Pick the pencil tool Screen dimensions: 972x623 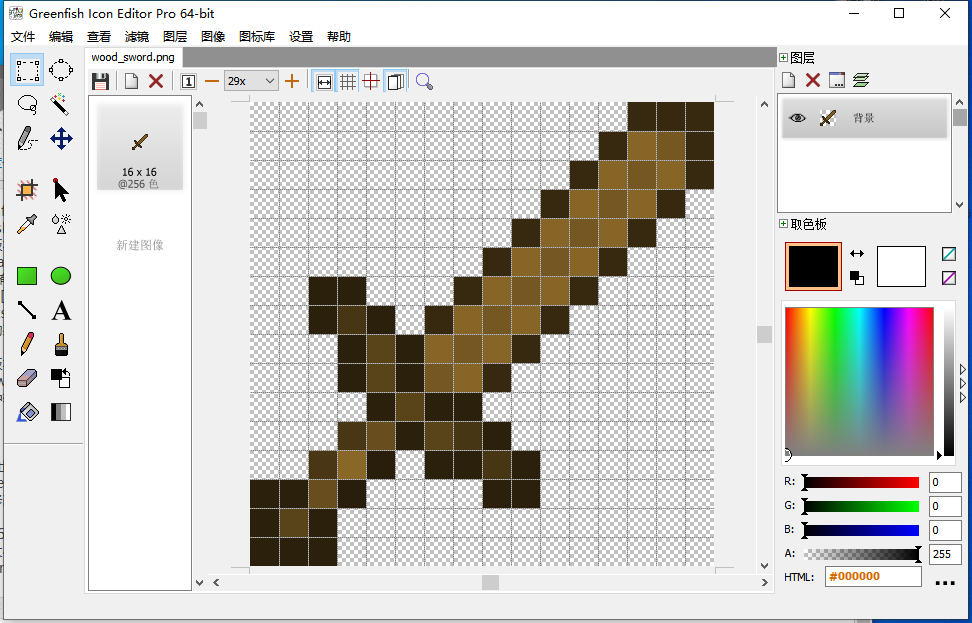(27, 344)
